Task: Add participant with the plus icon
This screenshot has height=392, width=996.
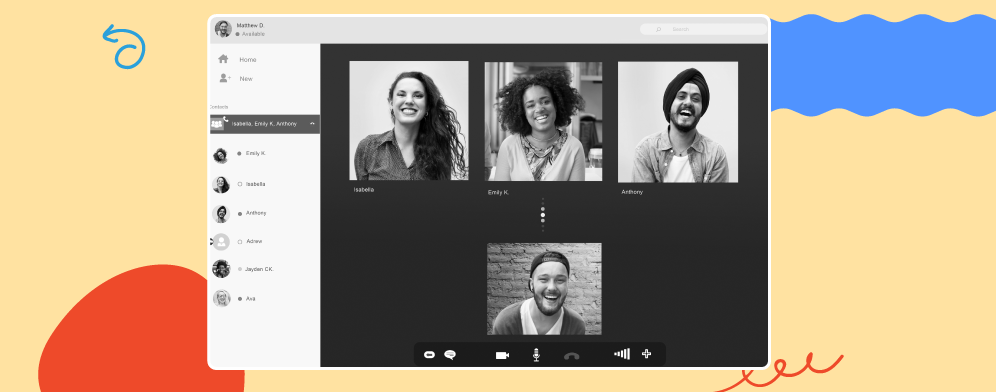Action: click(x=646, y=354)
